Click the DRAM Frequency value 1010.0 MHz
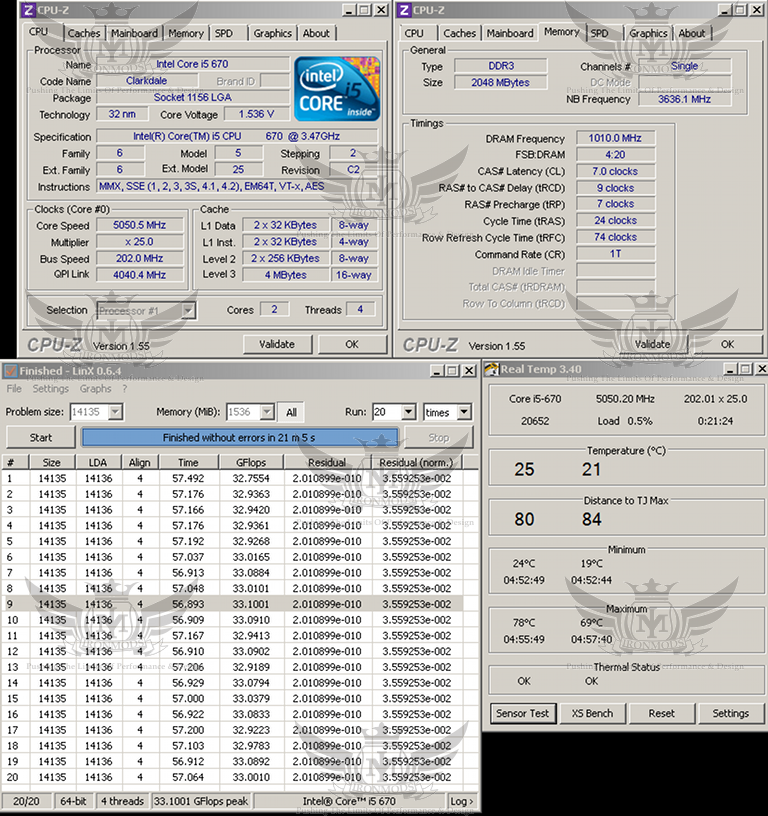Viewport: 768px width, 816px height. pyautogui.click(x=615, y=138)
